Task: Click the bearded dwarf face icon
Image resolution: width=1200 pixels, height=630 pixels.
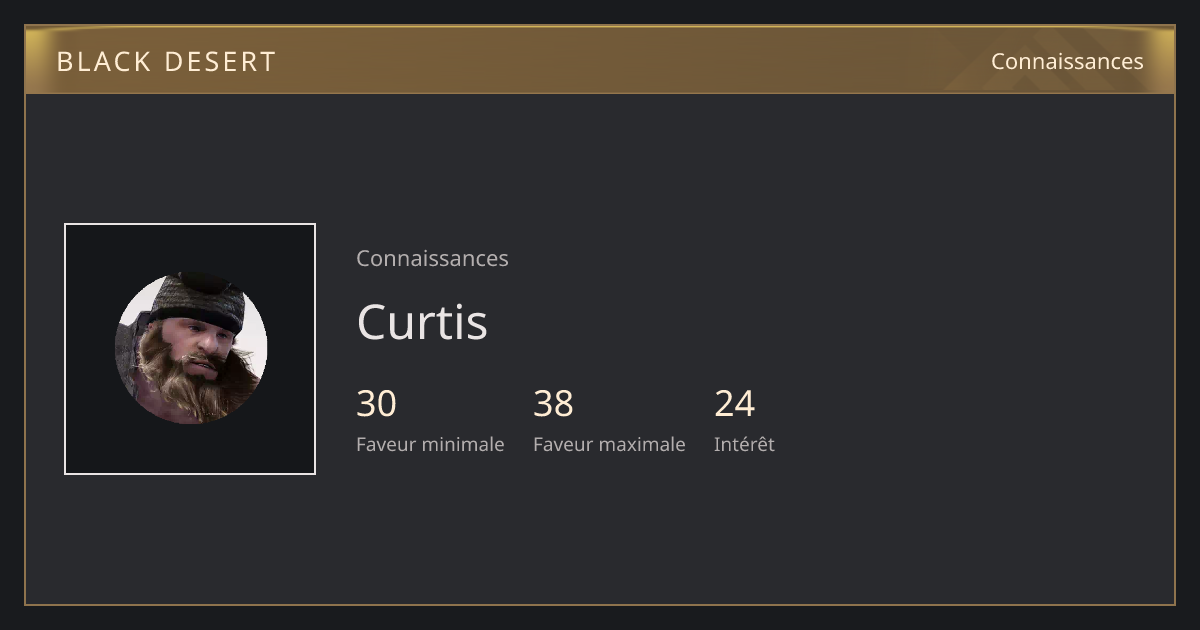Action: click(190, 348)
